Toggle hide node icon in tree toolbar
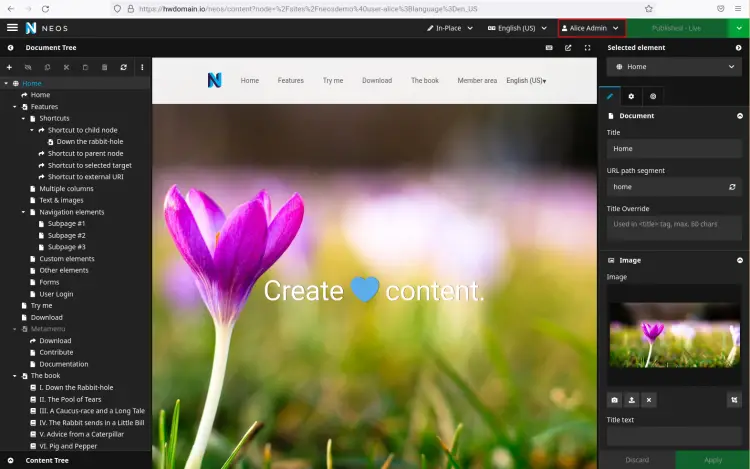 click(x=28, y=67)
